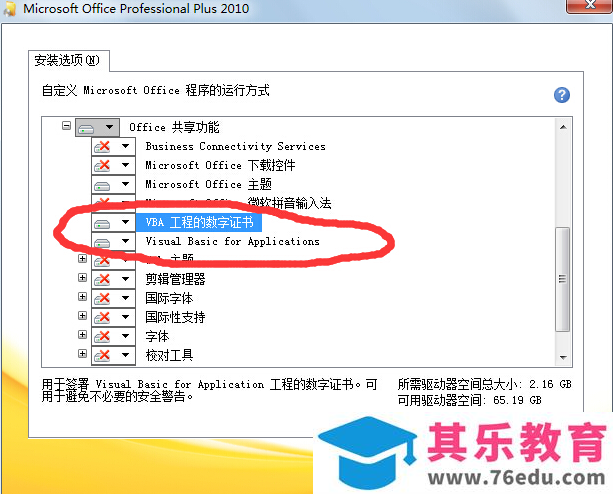This screenshot has height=494, width=613.
Task: Click drive icon for Microsoft Office 主题
Action: 102,186
